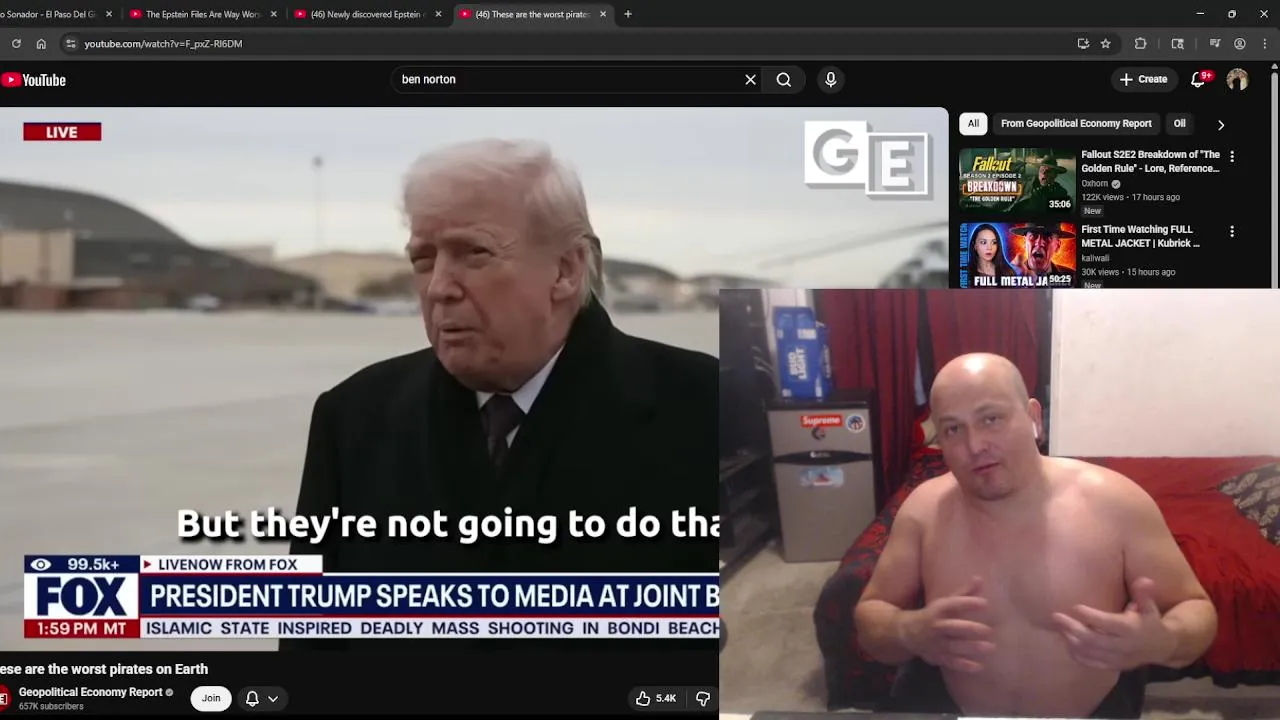Install the page as an app icon

[1083, 44]
